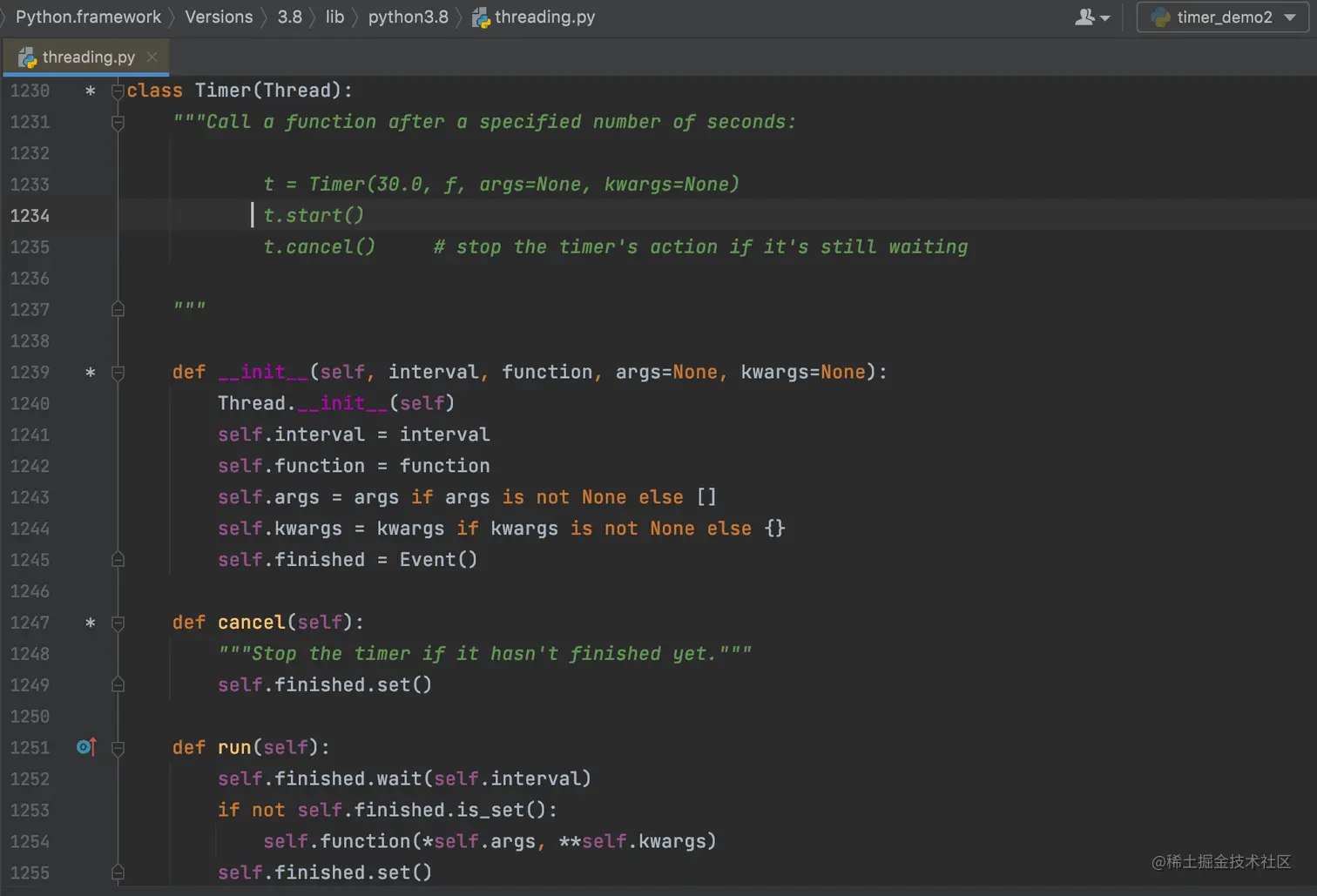Click 'wait' call on line 1252
The height and width of the screenshot is (896, 1317).
400,779
